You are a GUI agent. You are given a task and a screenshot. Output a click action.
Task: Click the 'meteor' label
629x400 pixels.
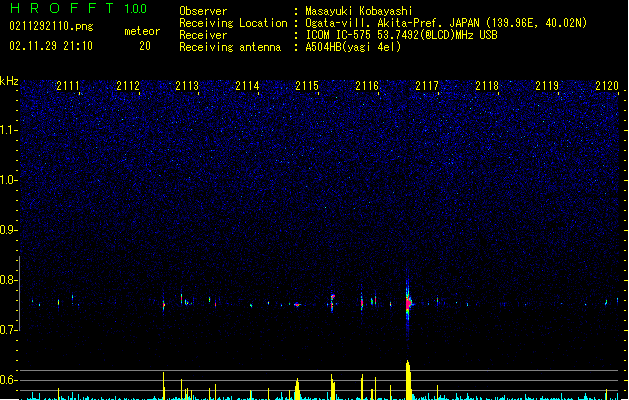(x=142, y=31)
